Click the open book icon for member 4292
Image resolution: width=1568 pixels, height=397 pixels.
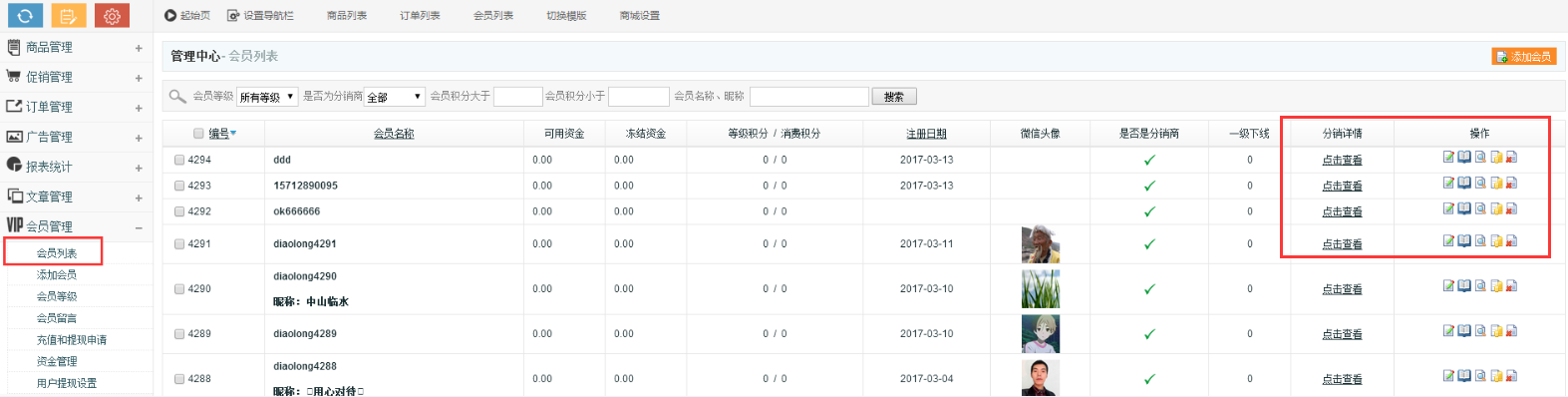1464,208
